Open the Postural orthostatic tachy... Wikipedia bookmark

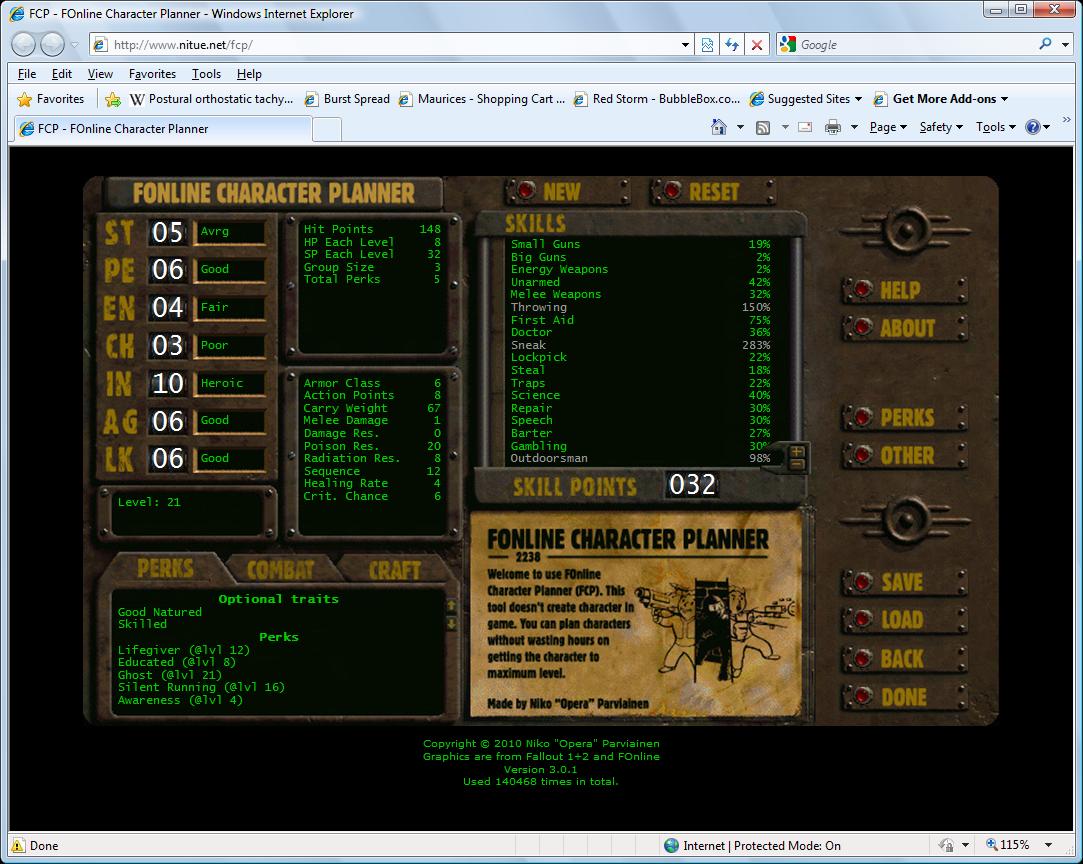211,99
